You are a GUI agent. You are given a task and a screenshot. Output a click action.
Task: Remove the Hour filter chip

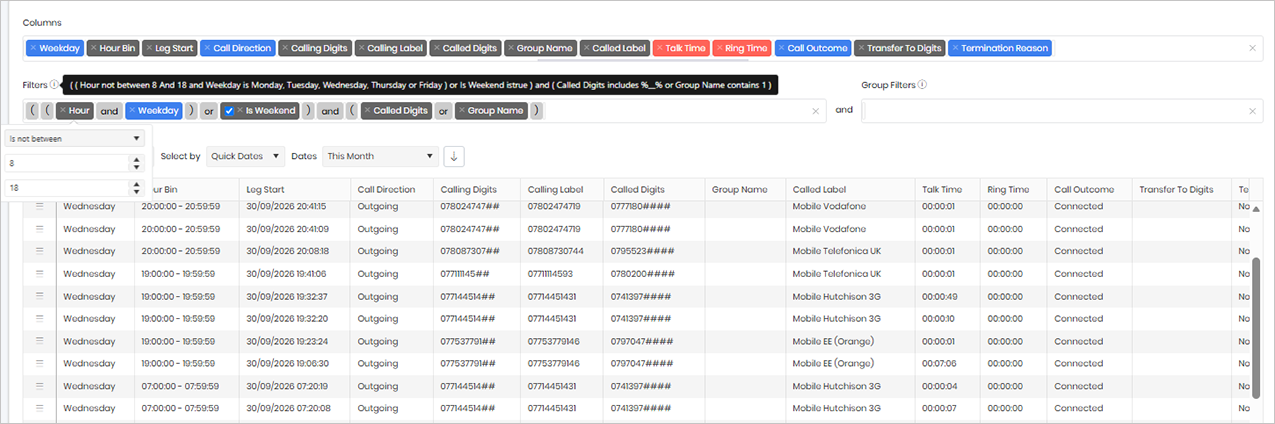62,110
